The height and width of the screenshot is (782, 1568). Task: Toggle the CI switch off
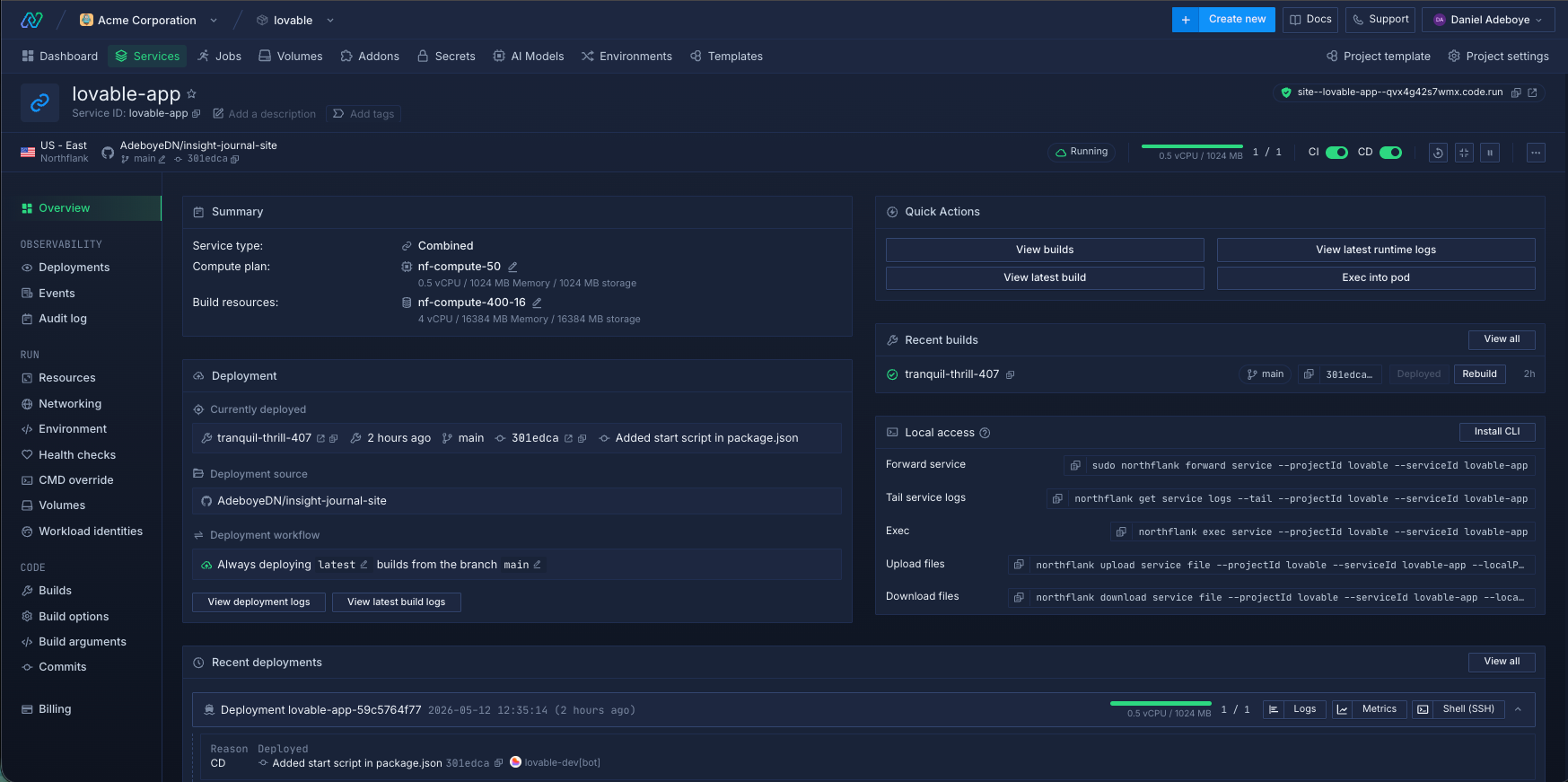(x=1336, y=153)
